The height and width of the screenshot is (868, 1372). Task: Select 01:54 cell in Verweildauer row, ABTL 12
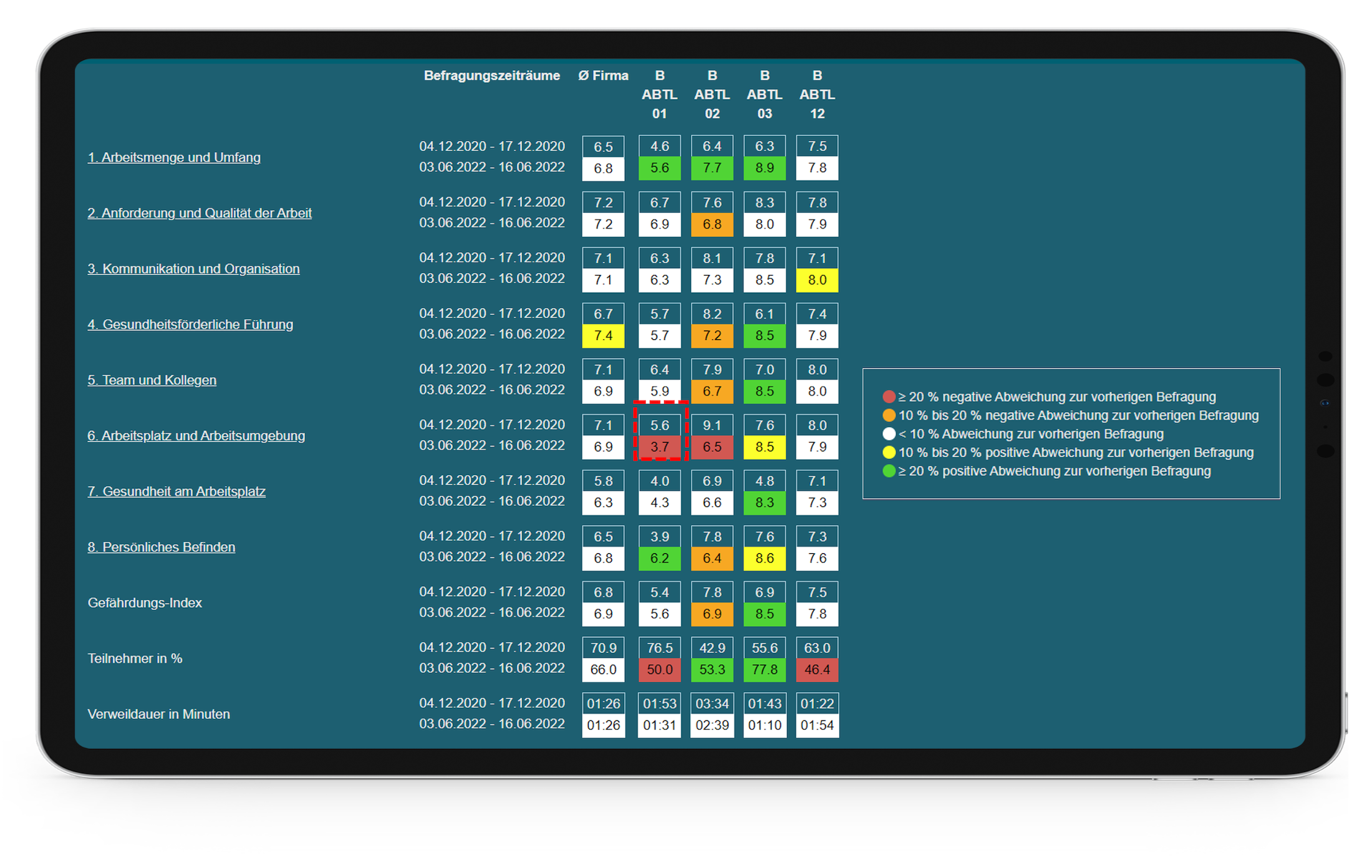point(817,725)
